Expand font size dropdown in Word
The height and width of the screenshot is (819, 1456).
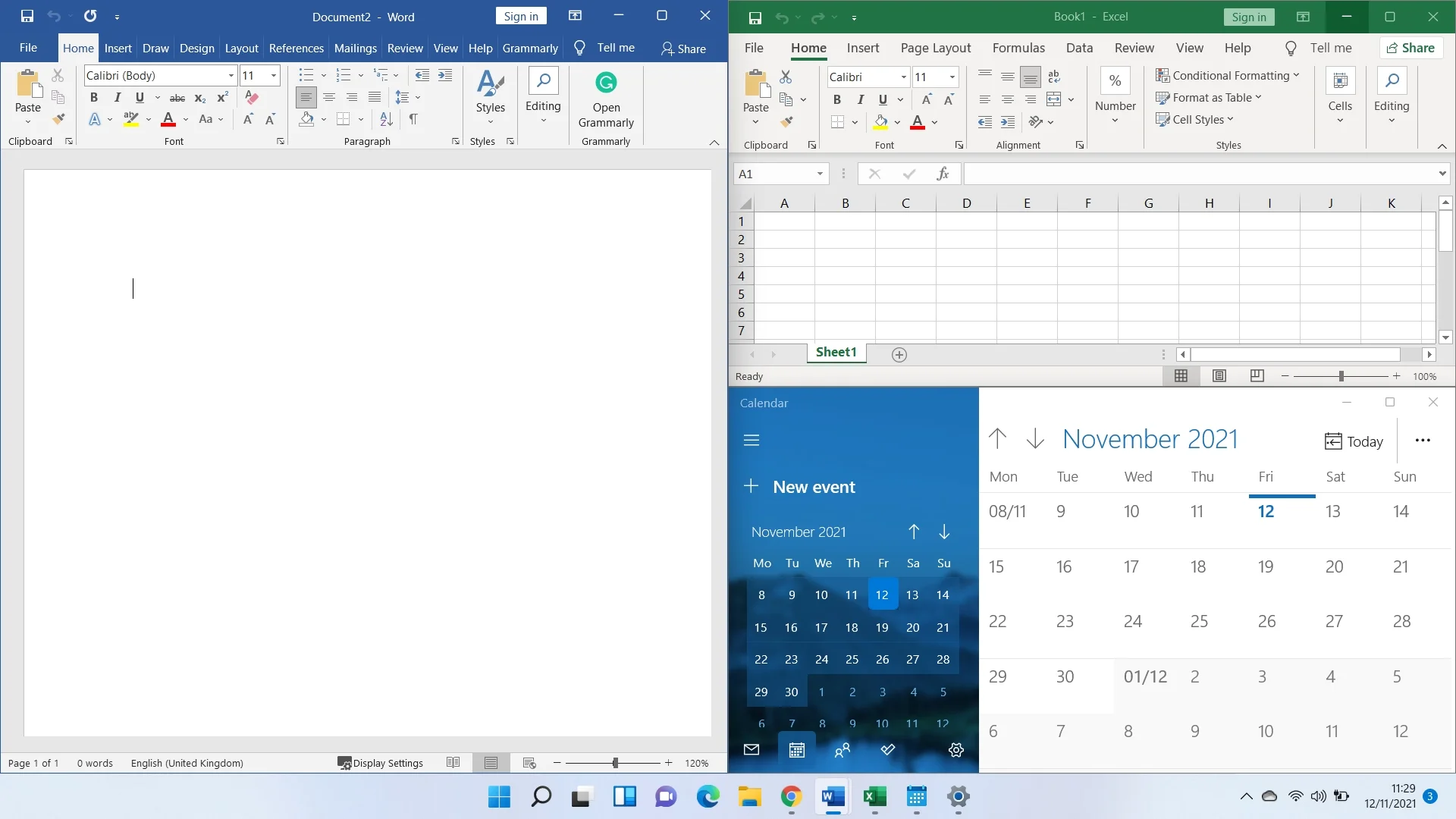[x=274, y=75]
